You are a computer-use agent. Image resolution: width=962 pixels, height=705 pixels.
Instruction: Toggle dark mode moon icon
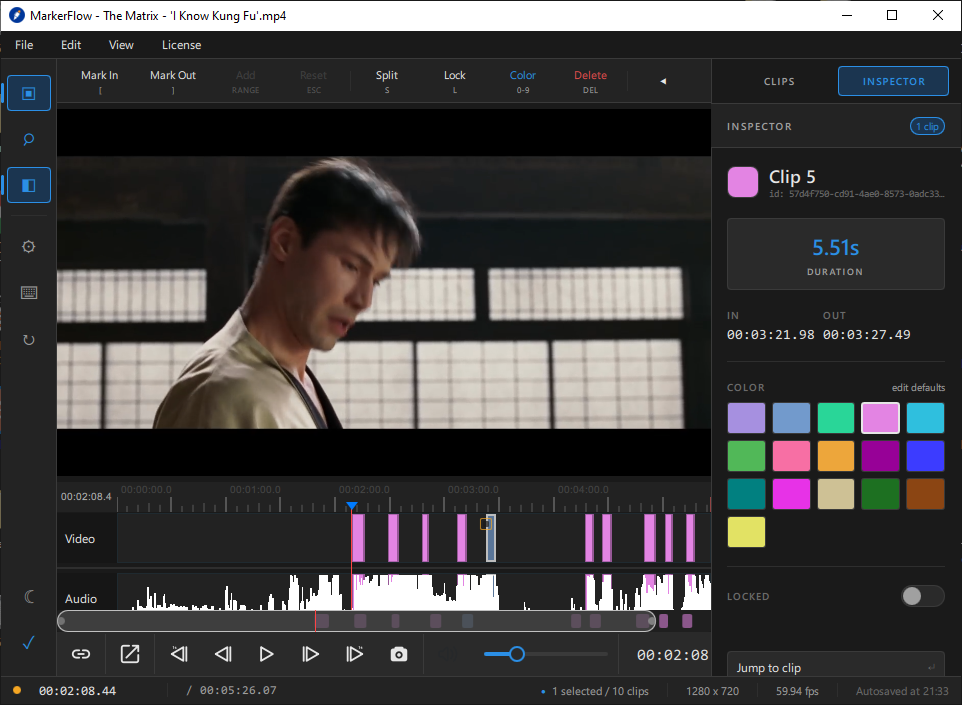tap(29, 596)
